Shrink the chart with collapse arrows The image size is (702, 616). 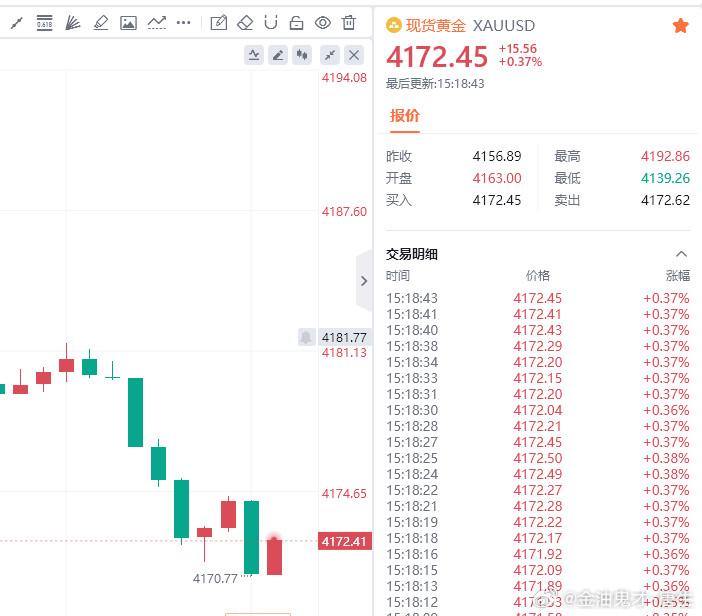(x=330, y=55)
